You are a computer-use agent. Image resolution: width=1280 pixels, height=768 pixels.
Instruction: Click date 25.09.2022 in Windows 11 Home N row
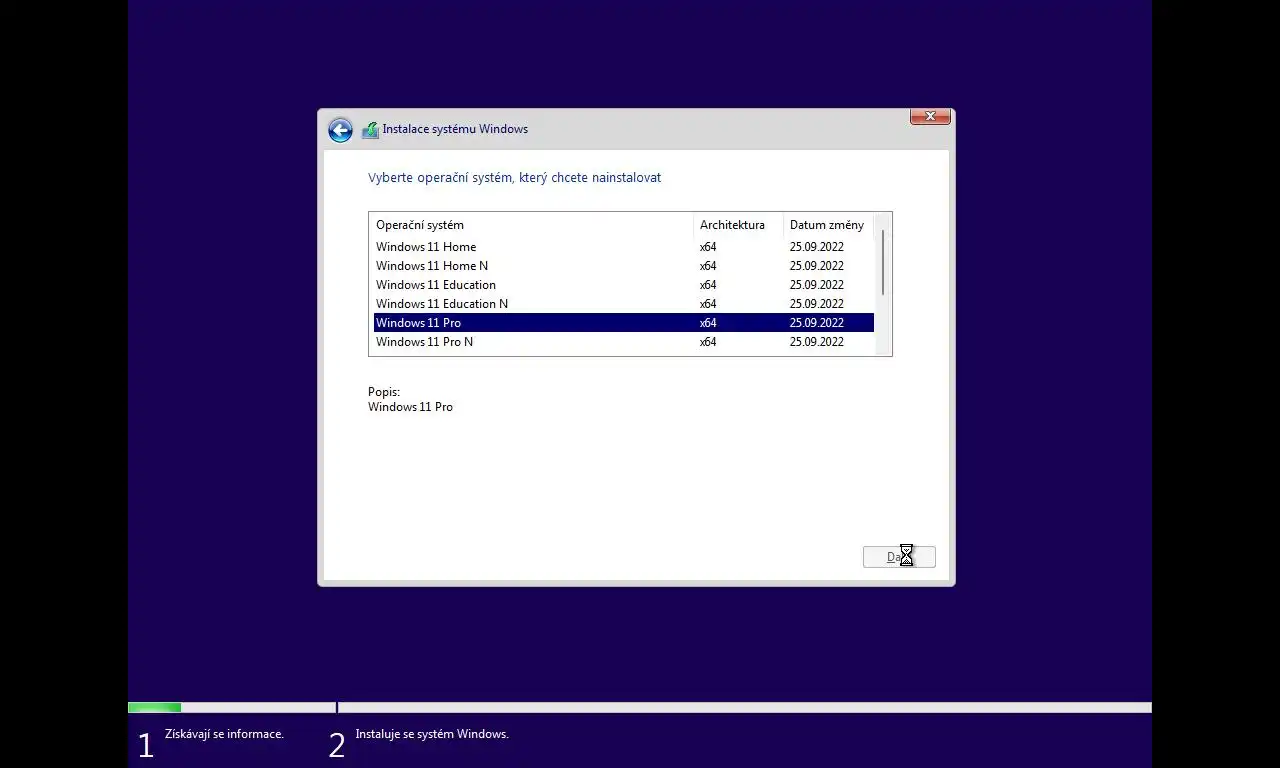(x=817, y=266)
